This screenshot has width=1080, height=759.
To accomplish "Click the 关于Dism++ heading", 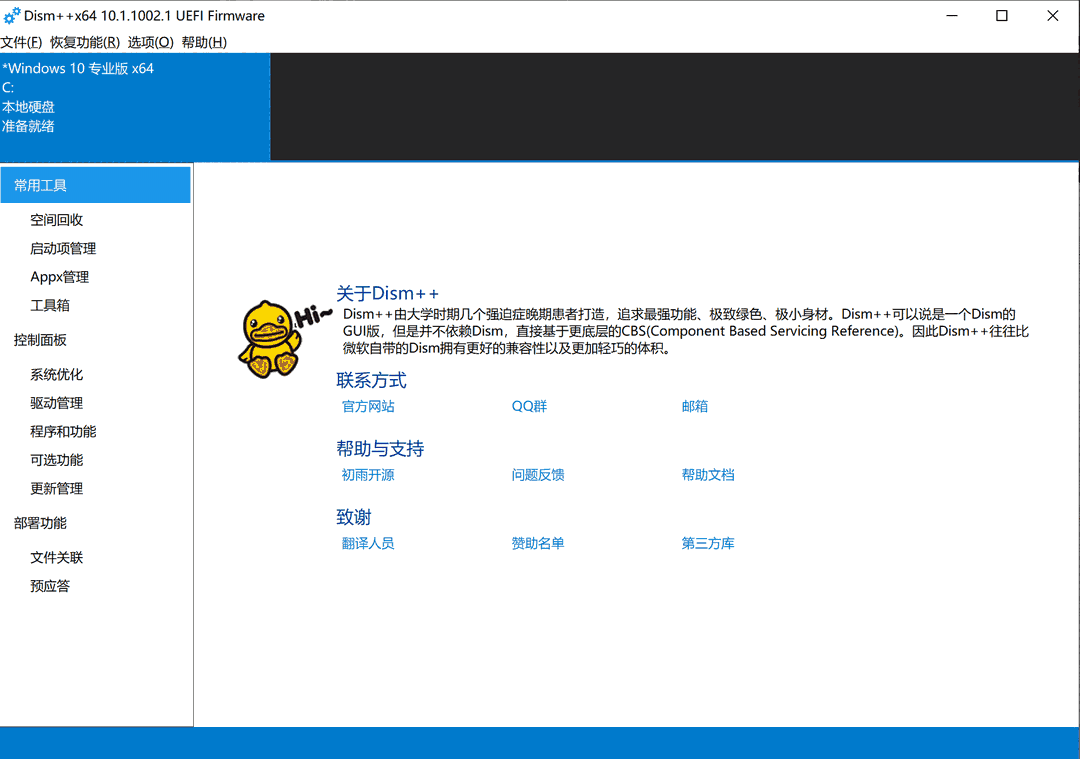I will point(387,293).
